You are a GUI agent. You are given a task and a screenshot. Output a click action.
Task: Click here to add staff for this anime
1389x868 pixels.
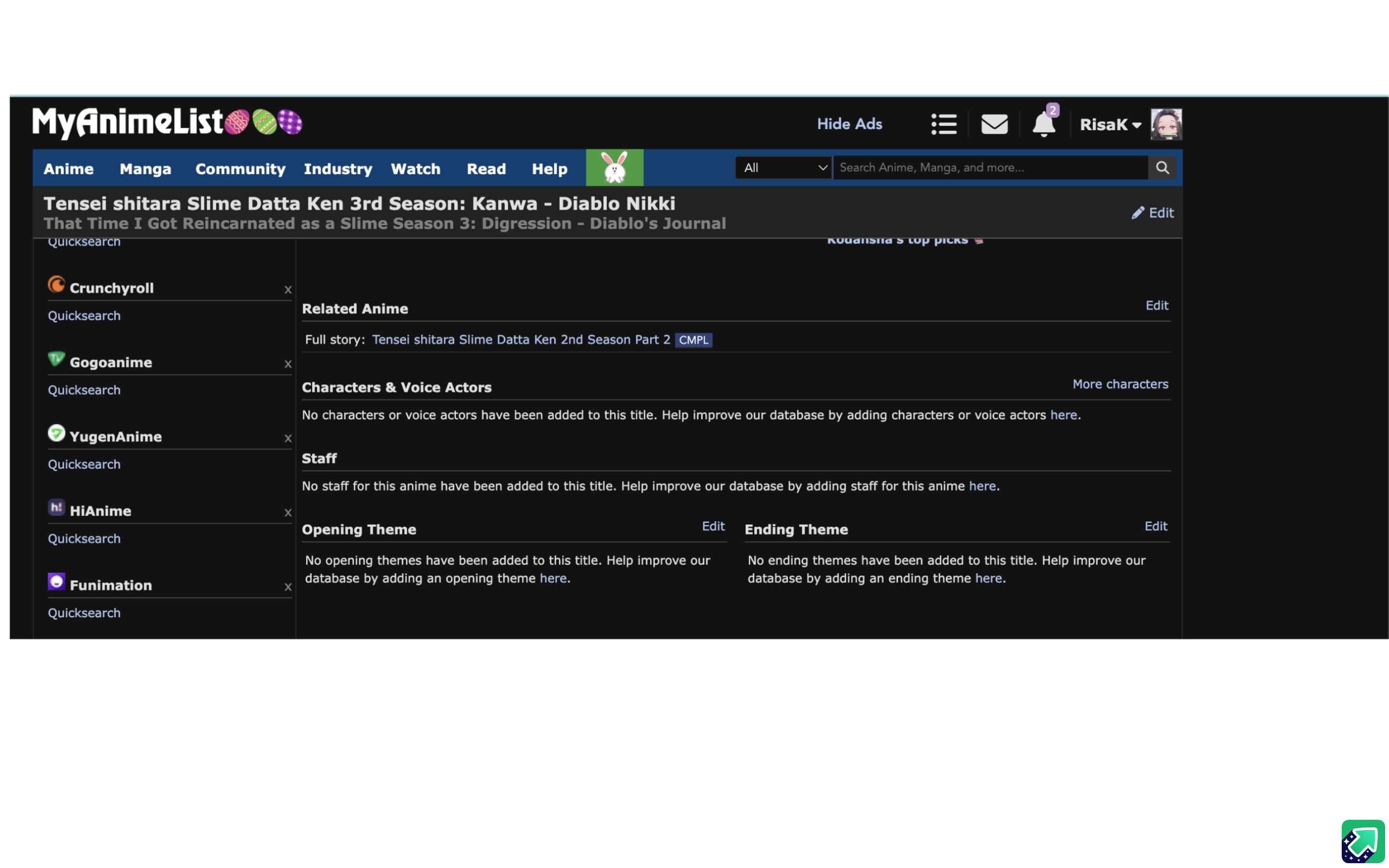(x=982, y=486)
